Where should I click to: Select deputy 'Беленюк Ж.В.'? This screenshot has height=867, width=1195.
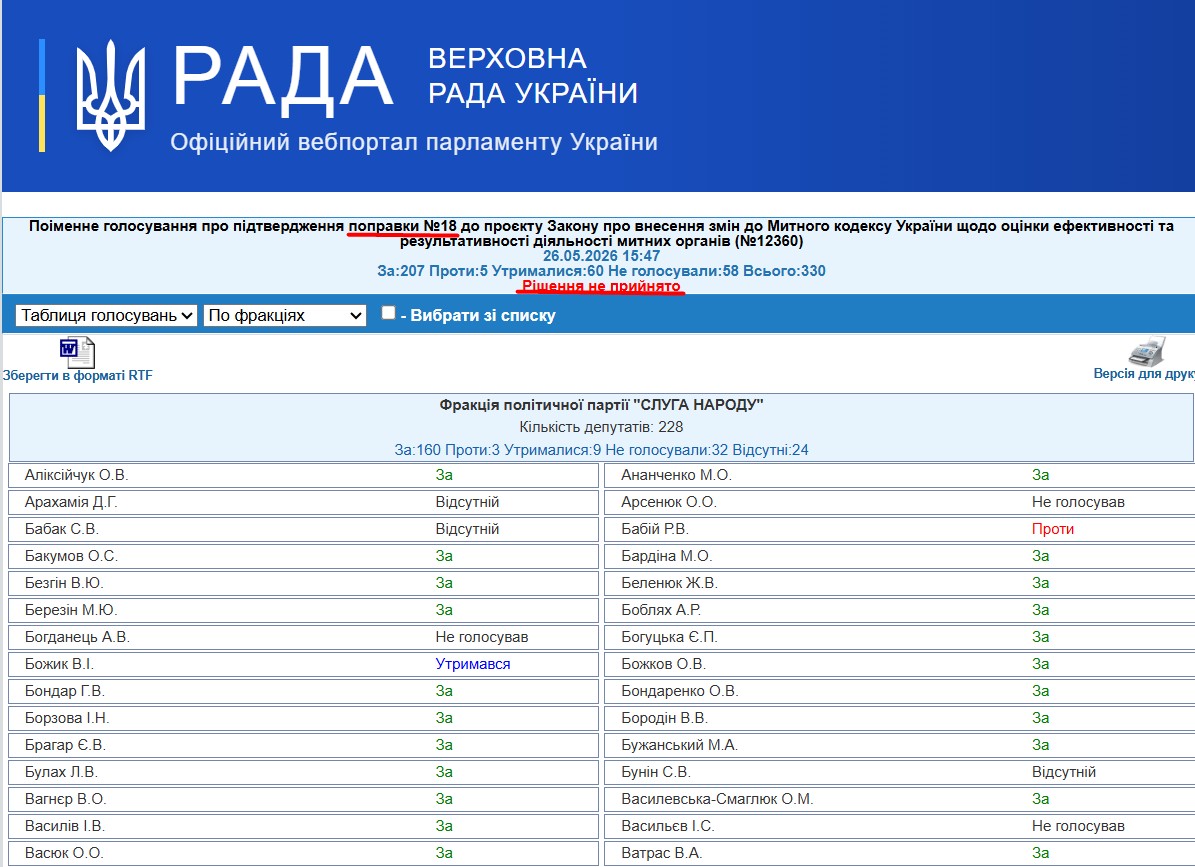pyautogui.click(x=669, y=583)
